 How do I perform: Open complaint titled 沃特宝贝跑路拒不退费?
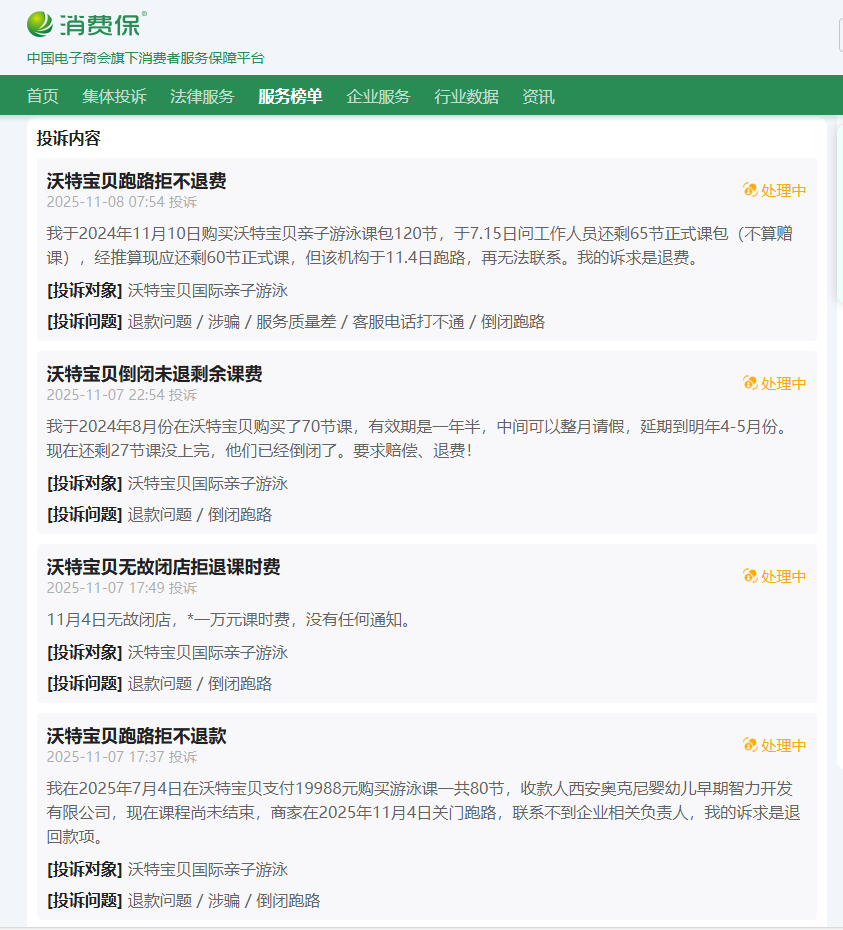point(136,181)
